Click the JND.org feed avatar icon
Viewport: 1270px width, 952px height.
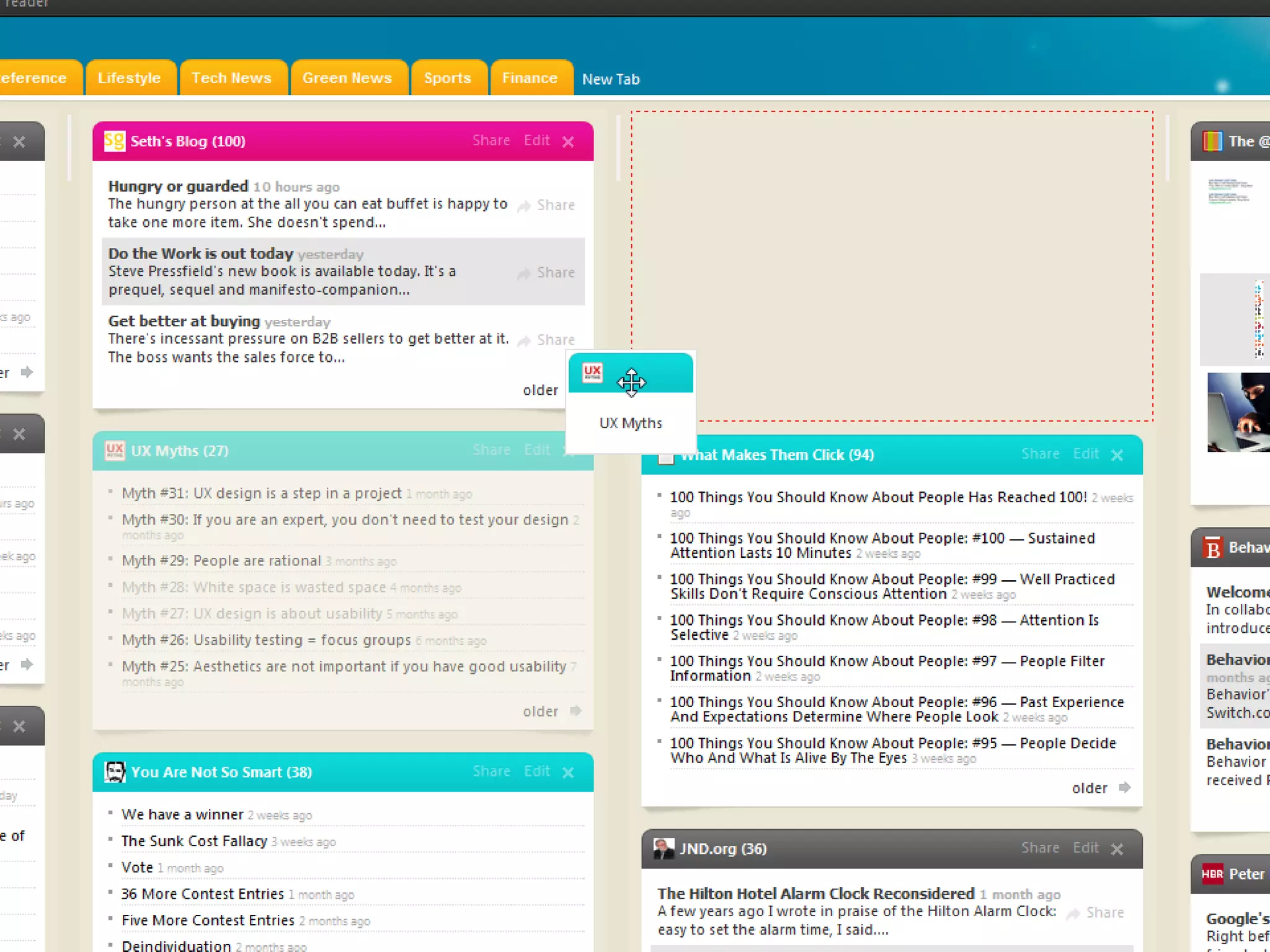click(x=664, y=848)
